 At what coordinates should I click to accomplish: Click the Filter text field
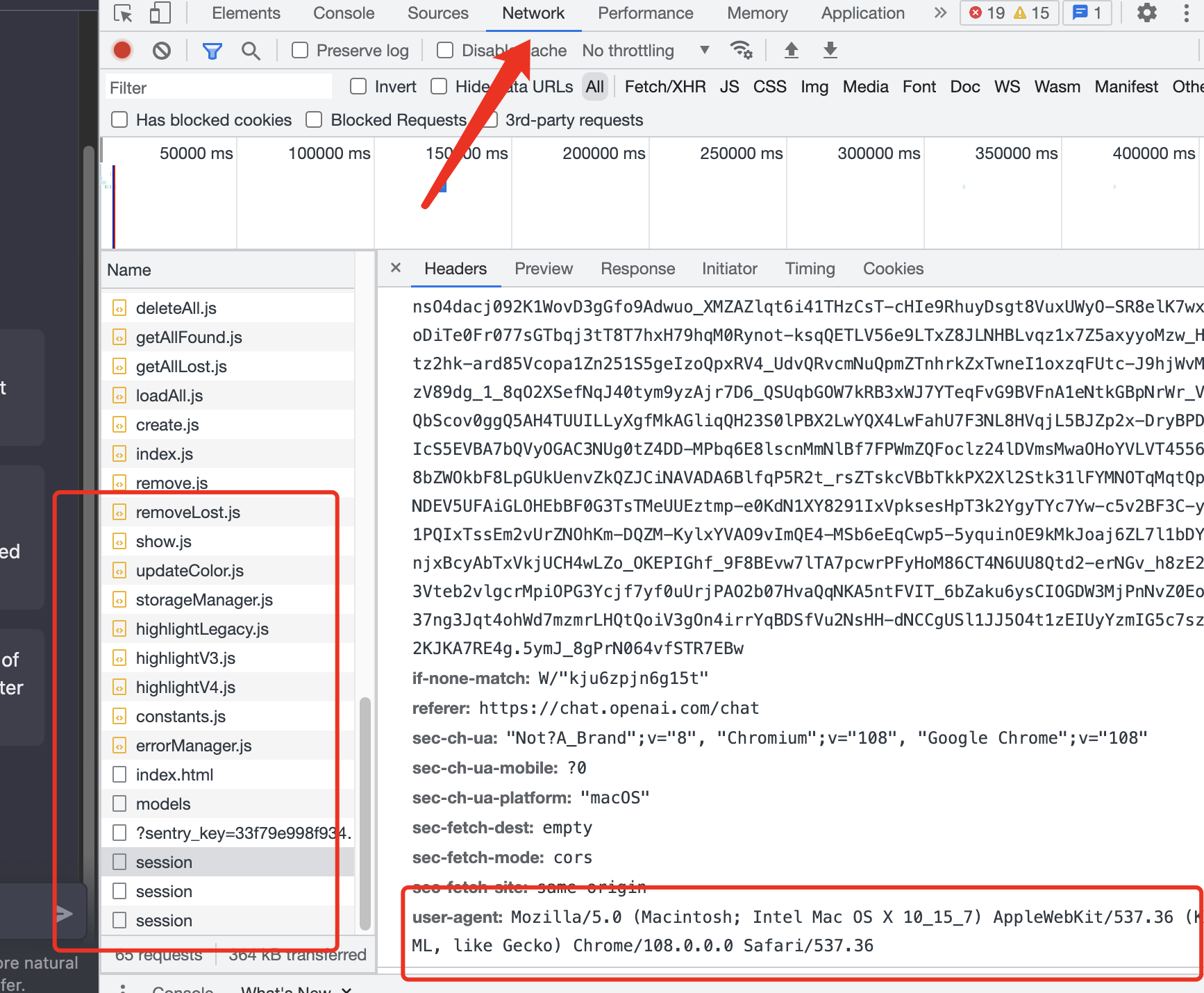(x=219, y=87)
